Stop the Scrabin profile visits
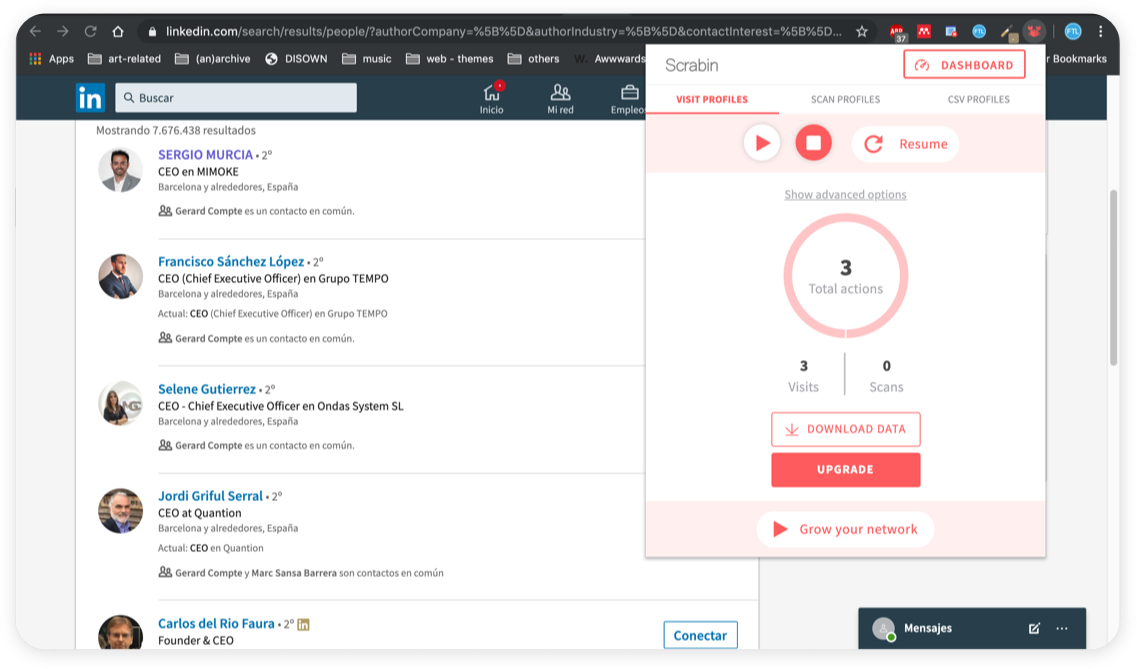This screenshot has width=1137, height=669. [x=814, y=144]
